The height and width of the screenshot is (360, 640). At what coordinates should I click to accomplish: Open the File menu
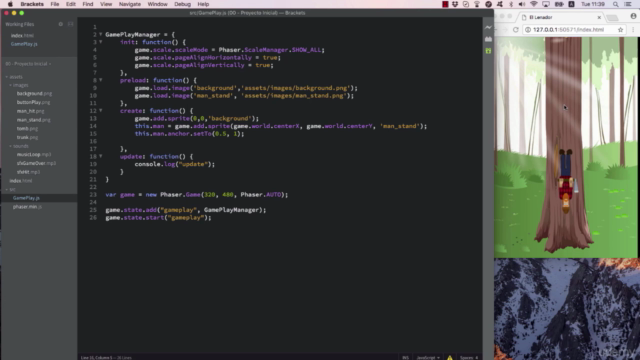(55, 4)
